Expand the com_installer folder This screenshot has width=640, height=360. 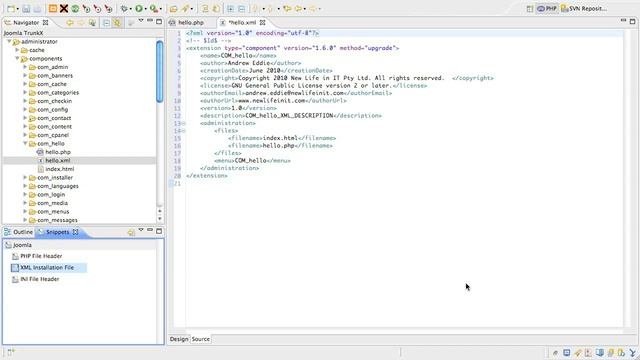(x=25, y=177)
